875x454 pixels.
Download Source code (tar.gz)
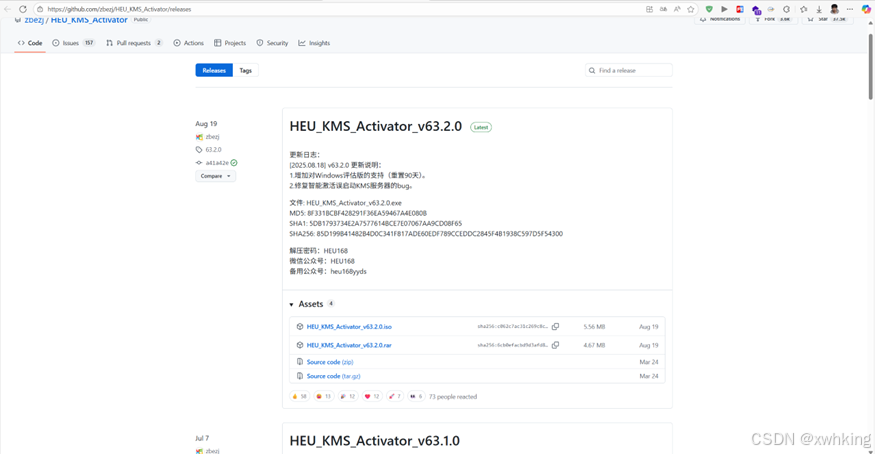click(333, 376)
